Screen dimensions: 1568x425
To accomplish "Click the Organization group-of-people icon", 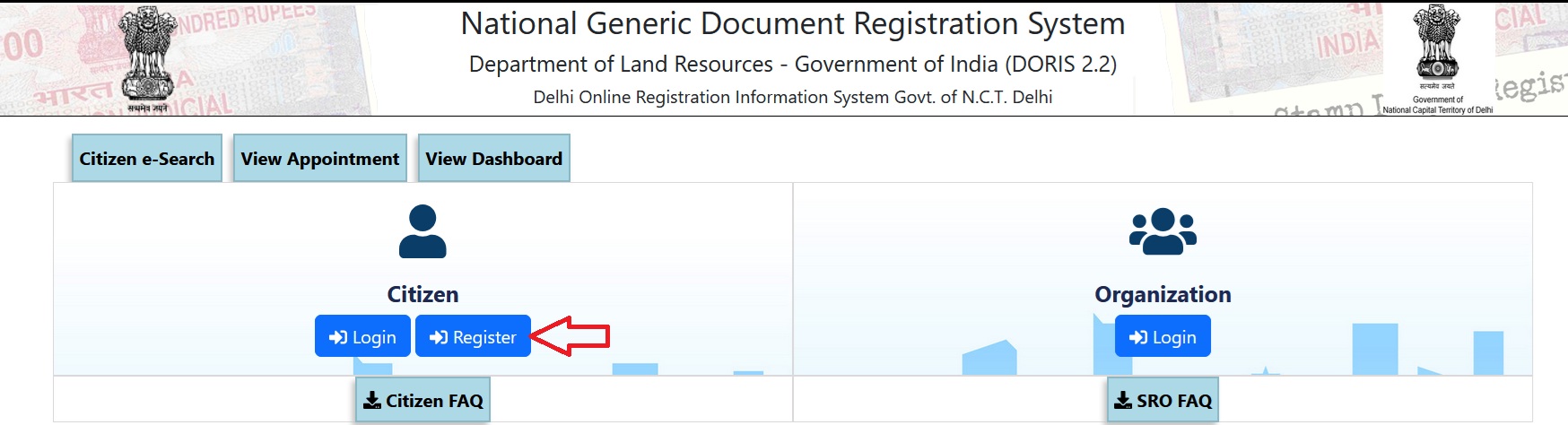I will (x=1163, y=231).
